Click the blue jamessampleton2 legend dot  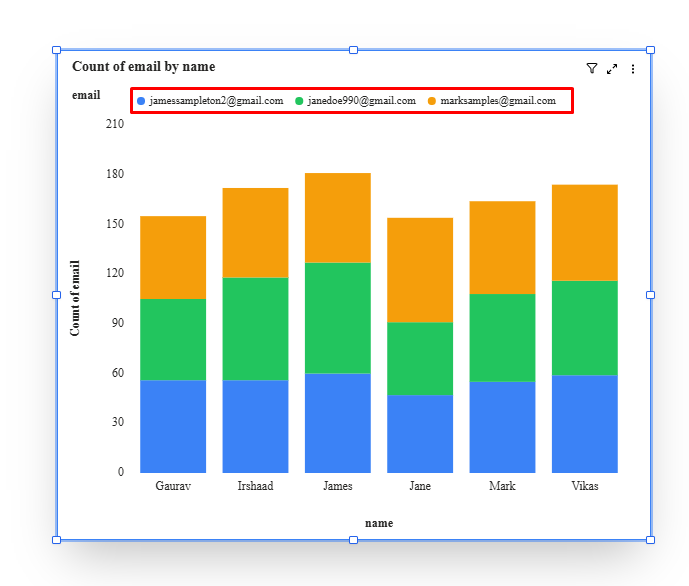[141, 101]
